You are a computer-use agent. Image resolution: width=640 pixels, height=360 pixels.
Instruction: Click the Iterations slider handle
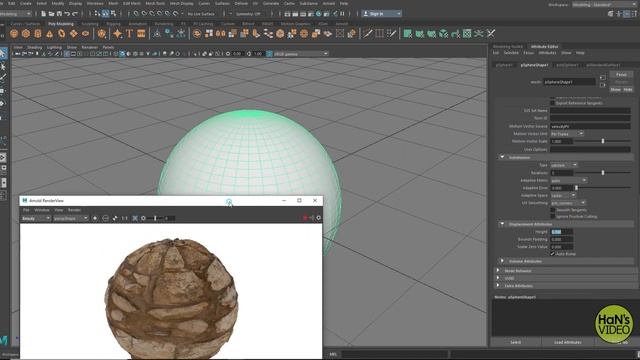pos(603,172)
